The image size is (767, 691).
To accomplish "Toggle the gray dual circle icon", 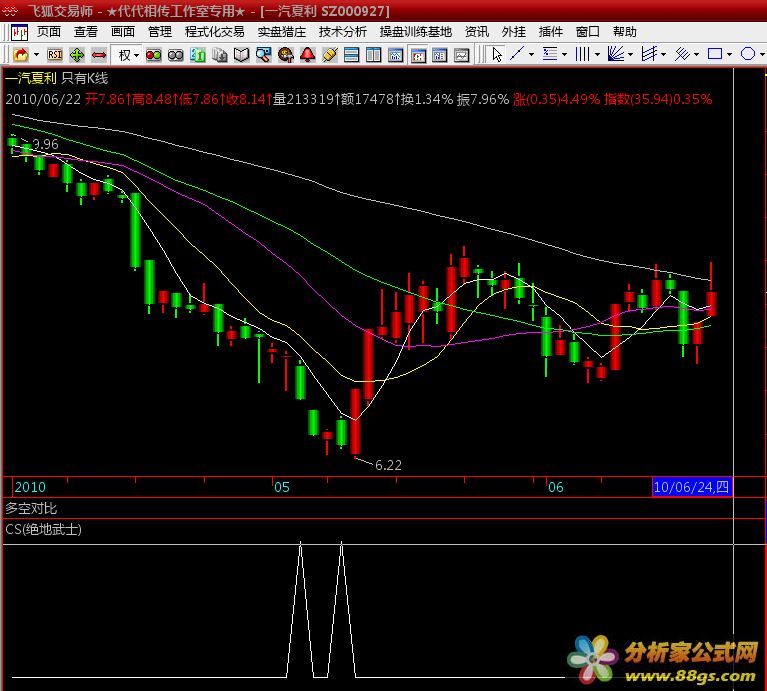I will pyautogui.click(x=175, y=54).
